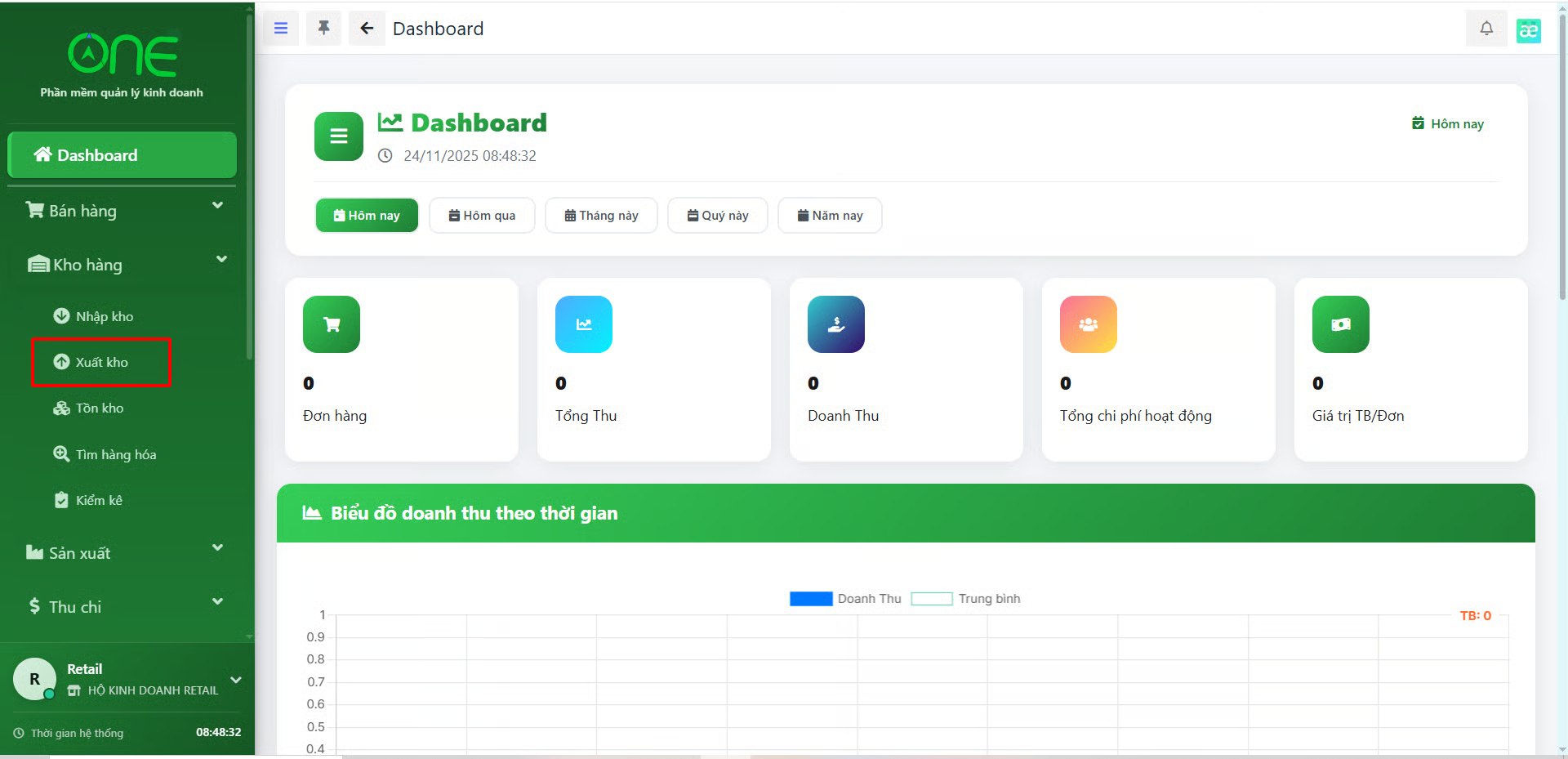Open notifications bell icon
Image resolution: width=1568 pixels, height=759 pixels.
(x=1486, y=29)
